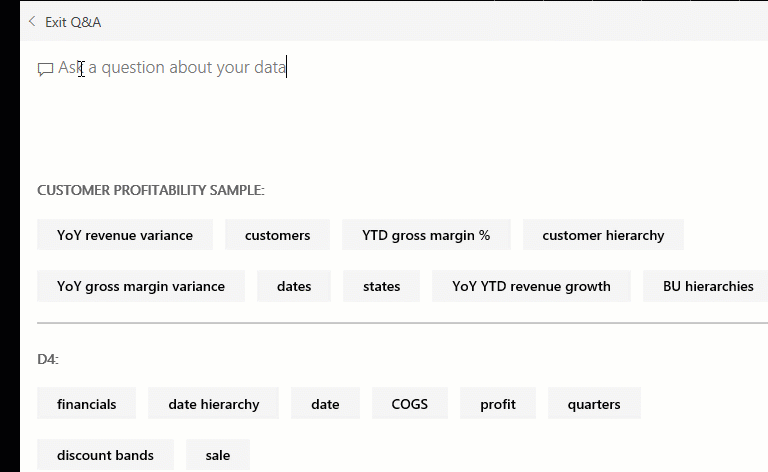Click the BU hierarchies suggestion

click(x=708, y=286)
